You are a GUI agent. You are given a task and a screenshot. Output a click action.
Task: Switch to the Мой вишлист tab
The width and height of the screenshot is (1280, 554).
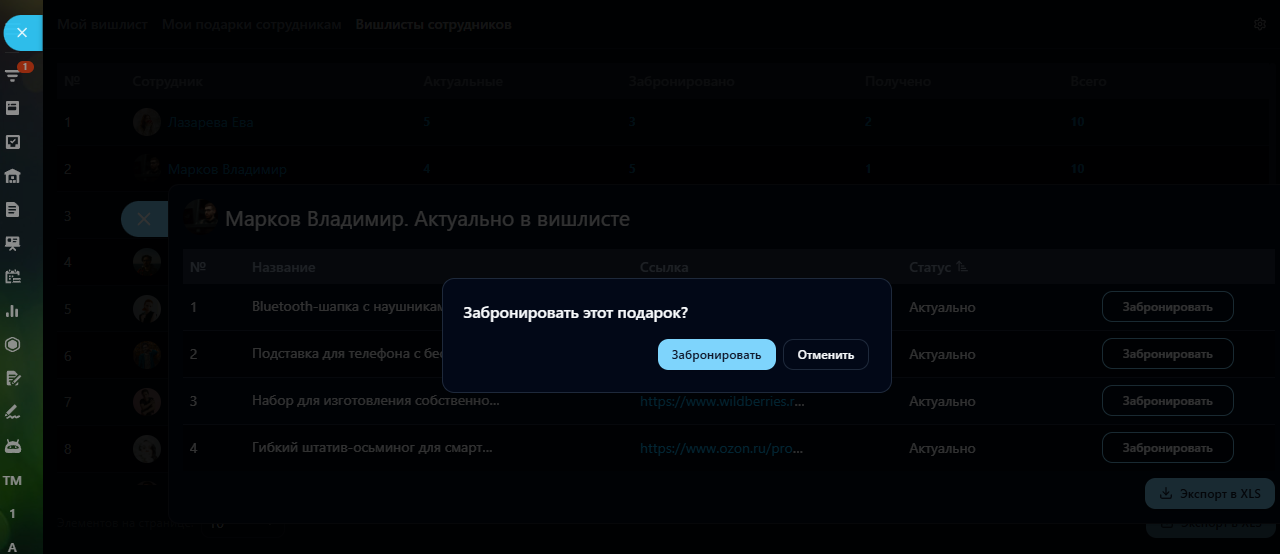[102, 24]
